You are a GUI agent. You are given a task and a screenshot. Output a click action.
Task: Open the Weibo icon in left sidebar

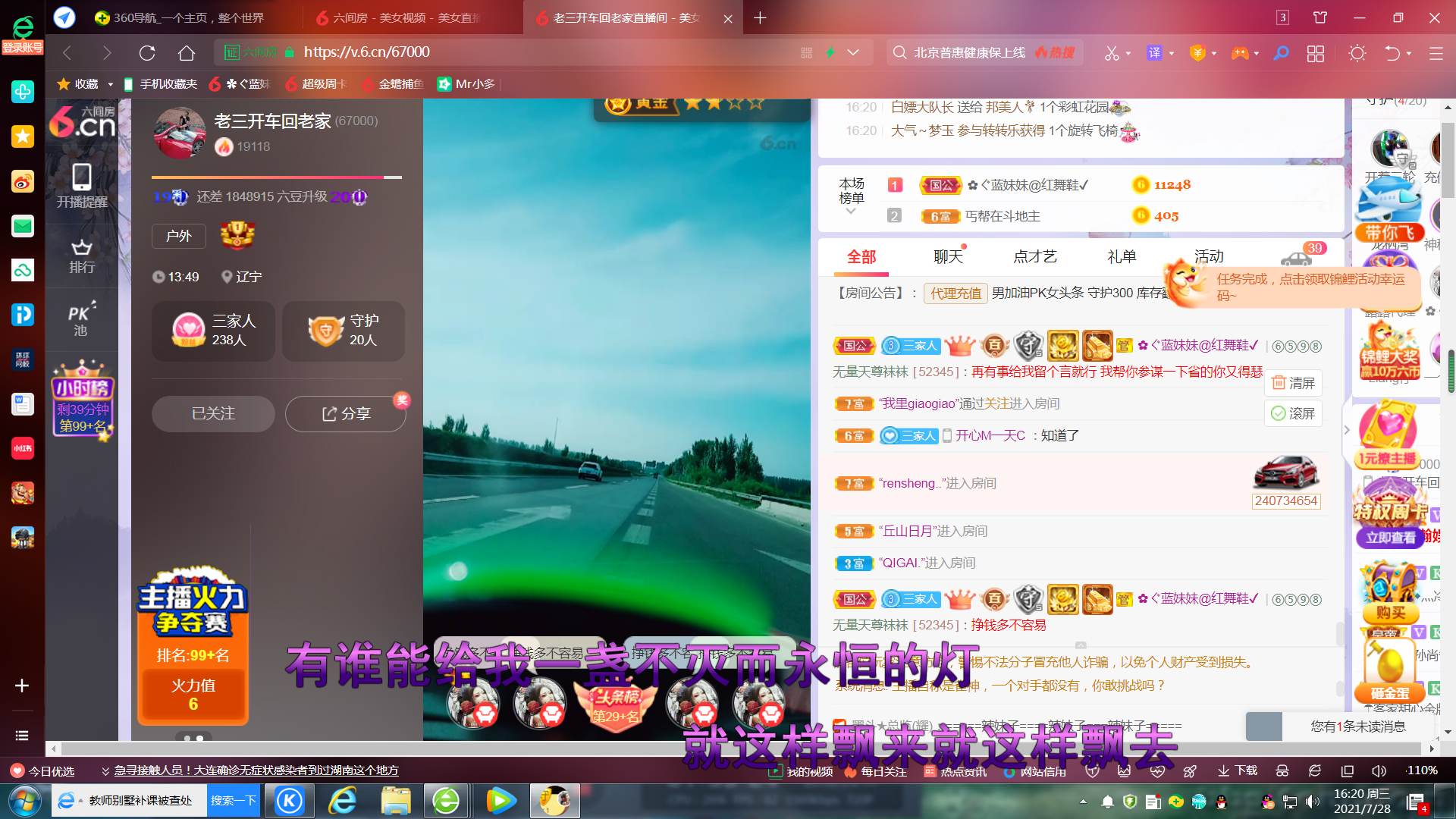coord(23,181)
